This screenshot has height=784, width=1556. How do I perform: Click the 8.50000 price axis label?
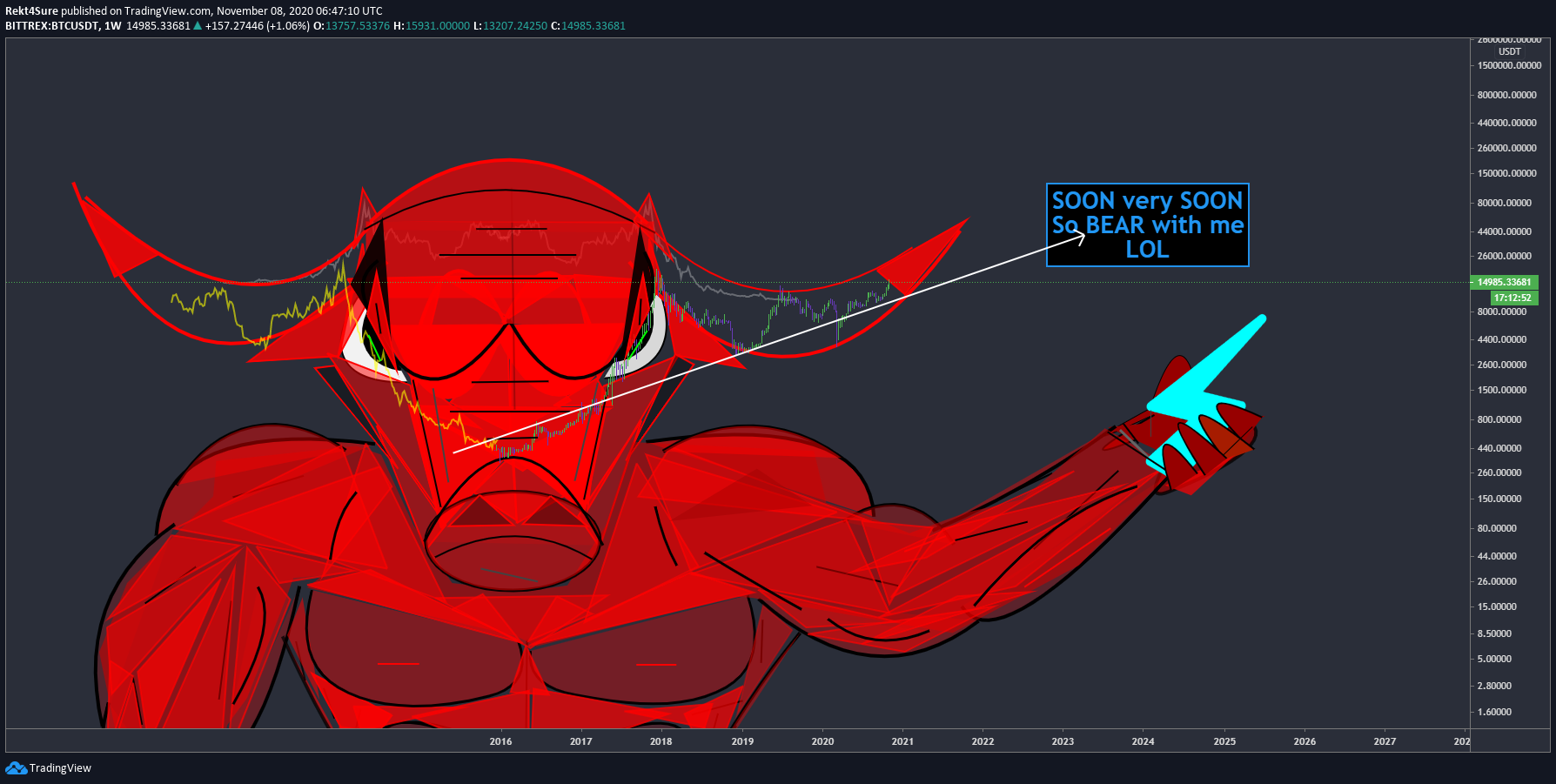coord(1494,633)
